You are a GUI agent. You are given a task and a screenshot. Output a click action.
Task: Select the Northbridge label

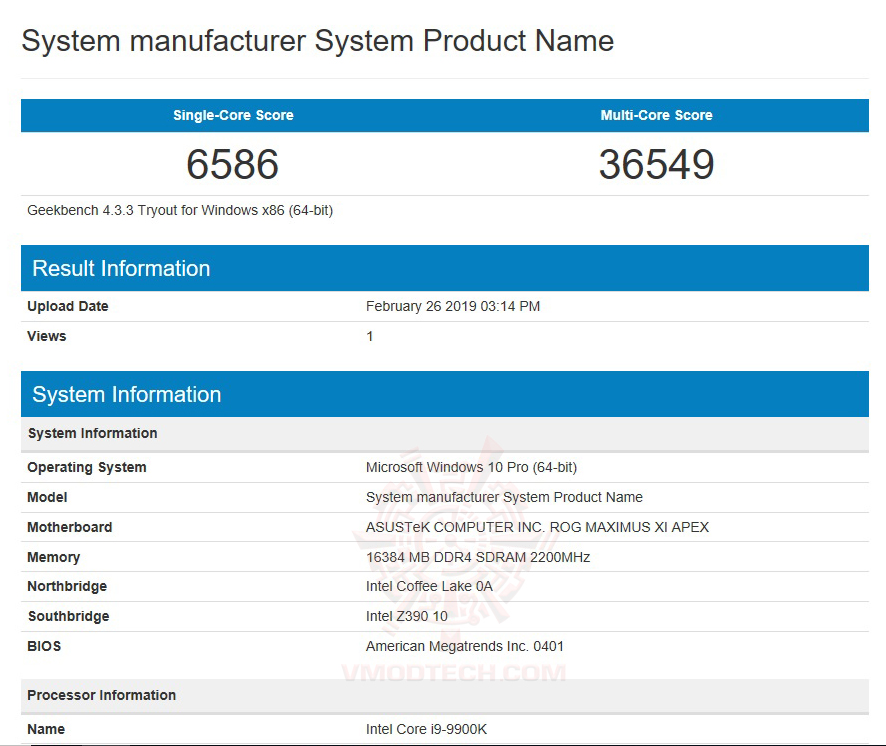point(67,587)
